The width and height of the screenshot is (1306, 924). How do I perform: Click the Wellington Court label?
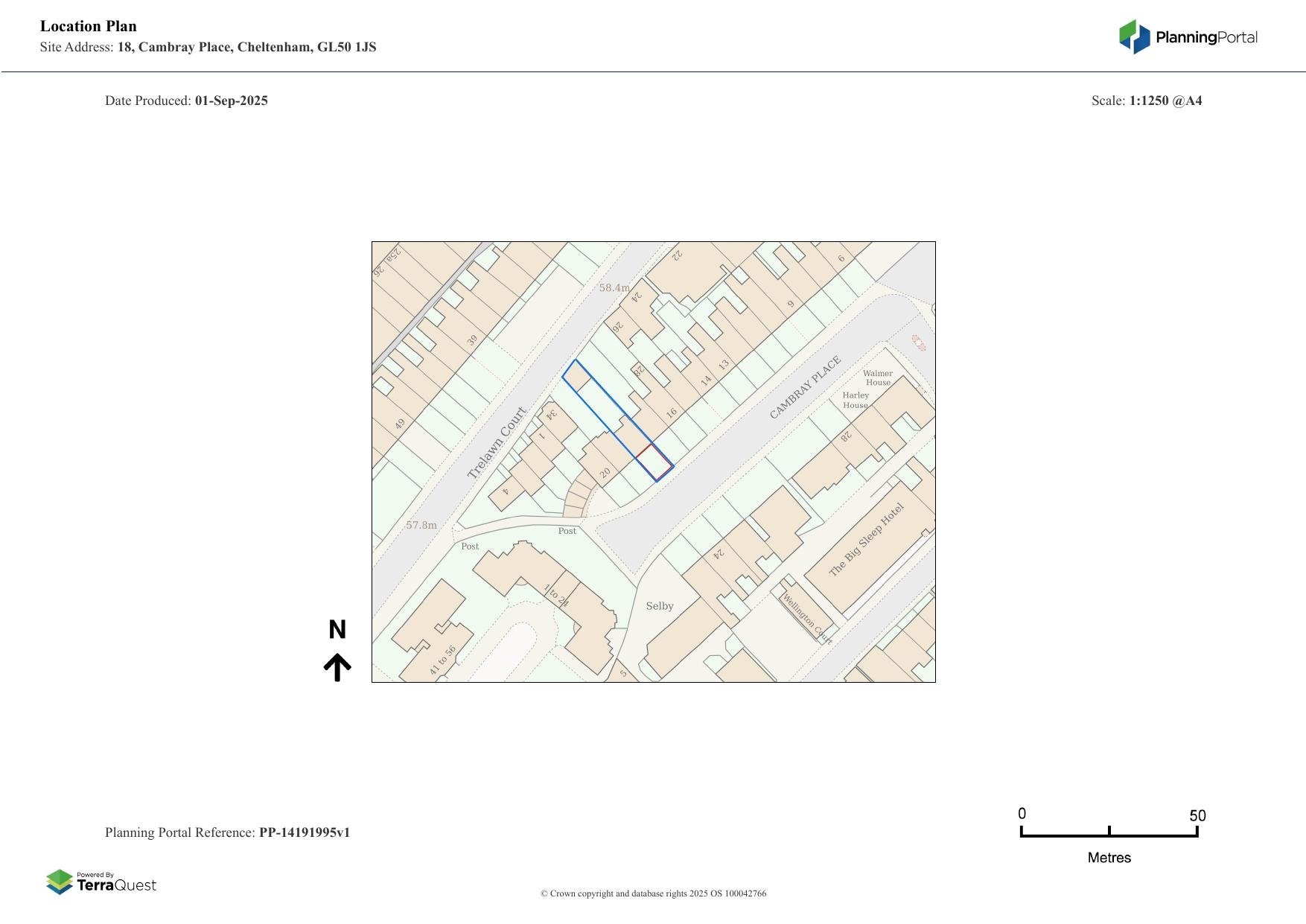click(806, 618)
